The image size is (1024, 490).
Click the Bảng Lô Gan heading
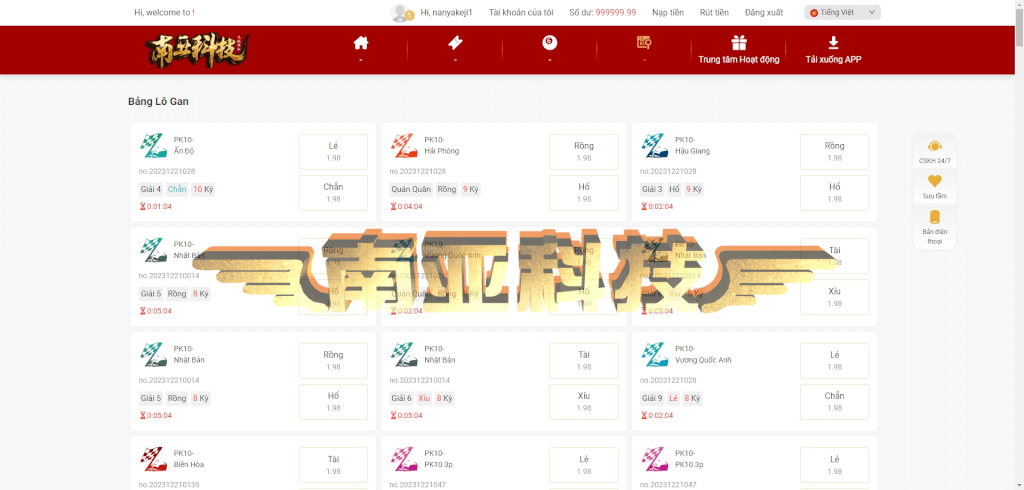pos(159,102)
